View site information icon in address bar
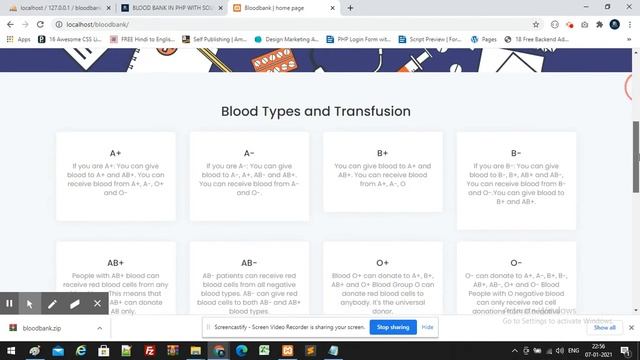 coord(59,24)
